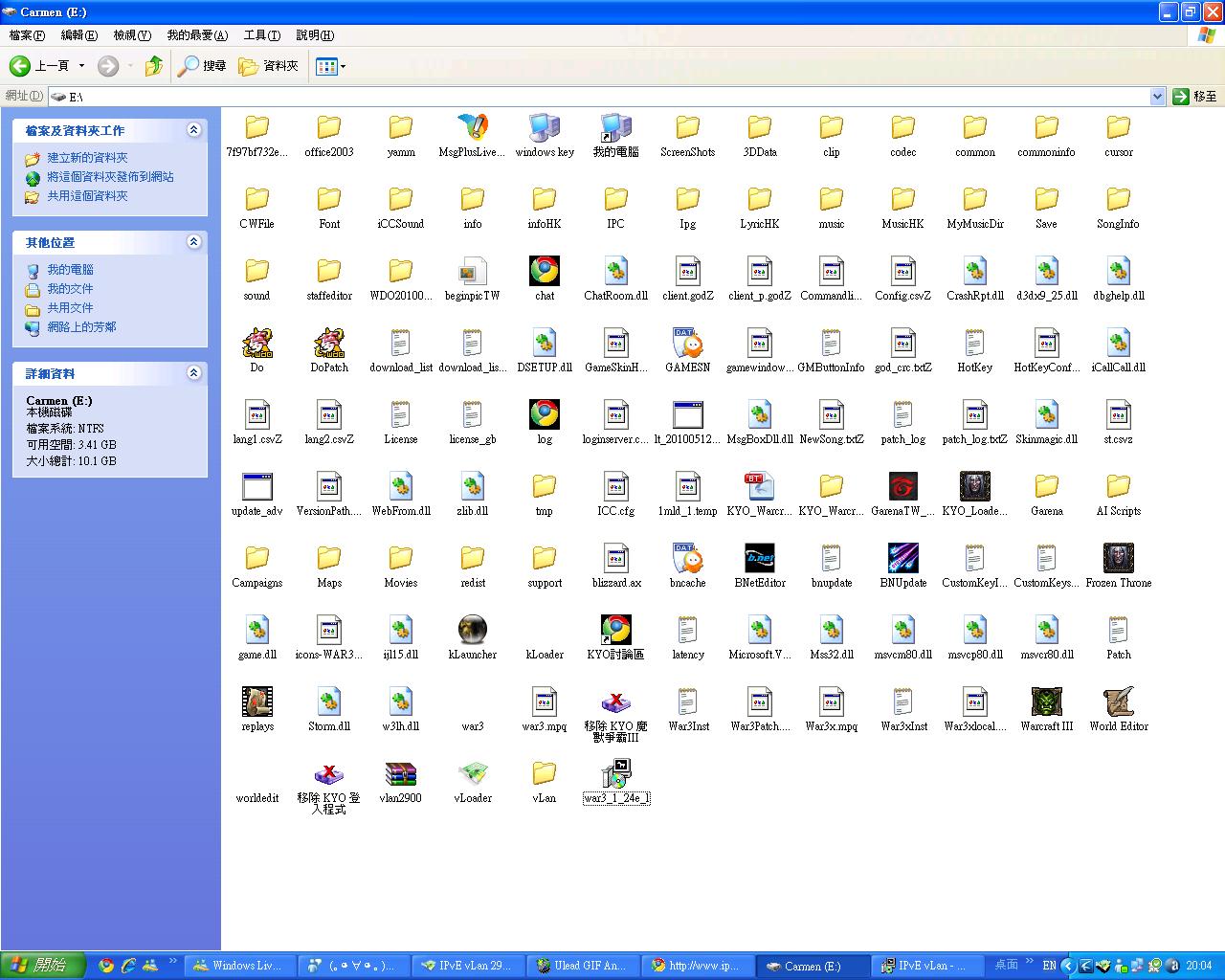Collapse the 詳細資料 panel
This screenshot has width=1225, height=980.
[194, 373]
